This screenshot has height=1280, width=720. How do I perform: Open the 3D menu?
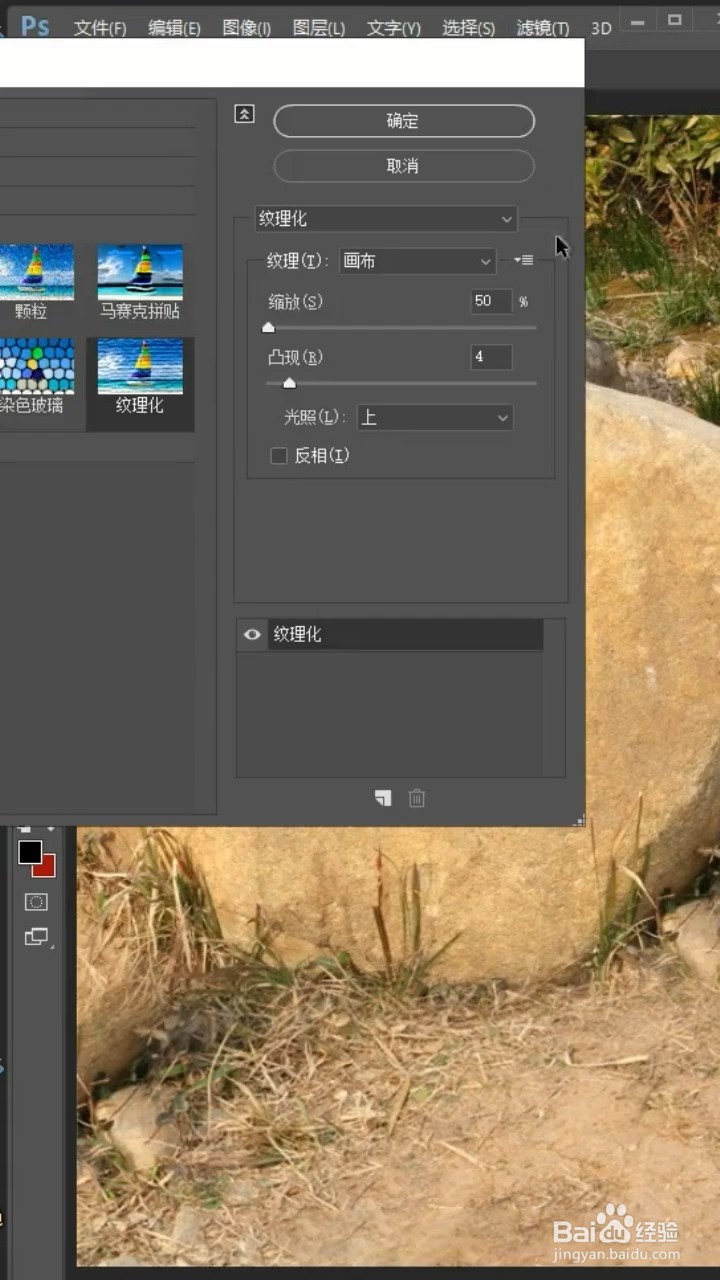click(x=601, y=28)
